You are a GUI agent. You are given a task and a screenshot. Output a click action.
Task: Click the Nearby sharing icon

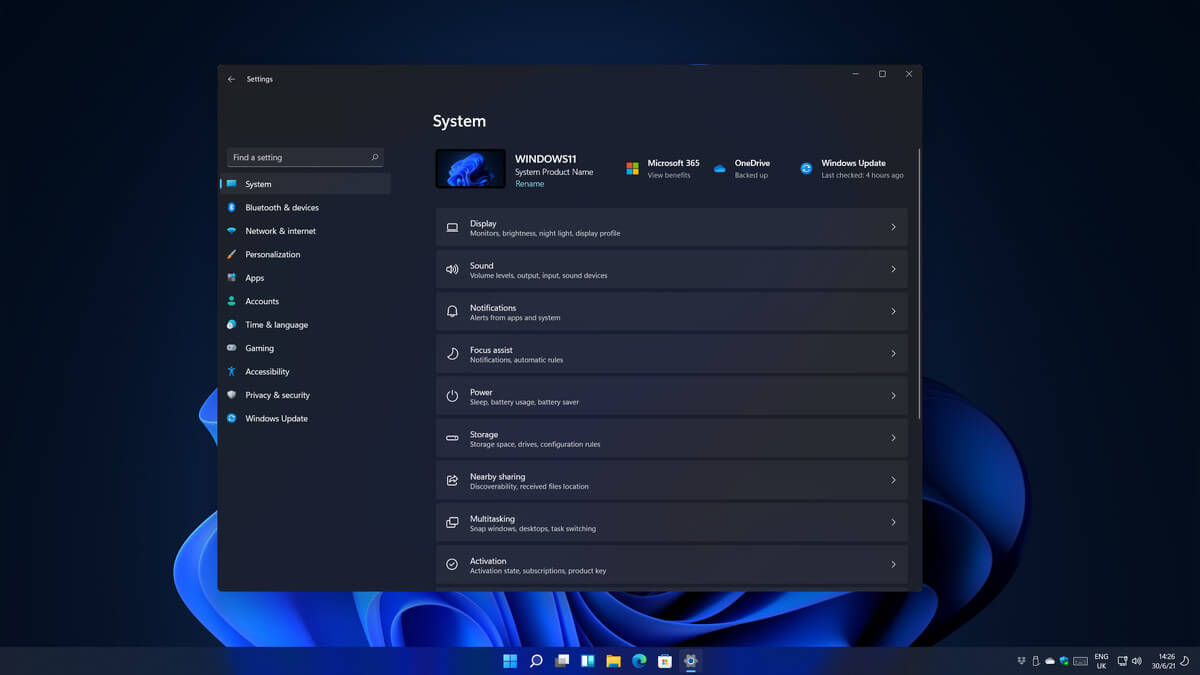click(x=452, y=481)
